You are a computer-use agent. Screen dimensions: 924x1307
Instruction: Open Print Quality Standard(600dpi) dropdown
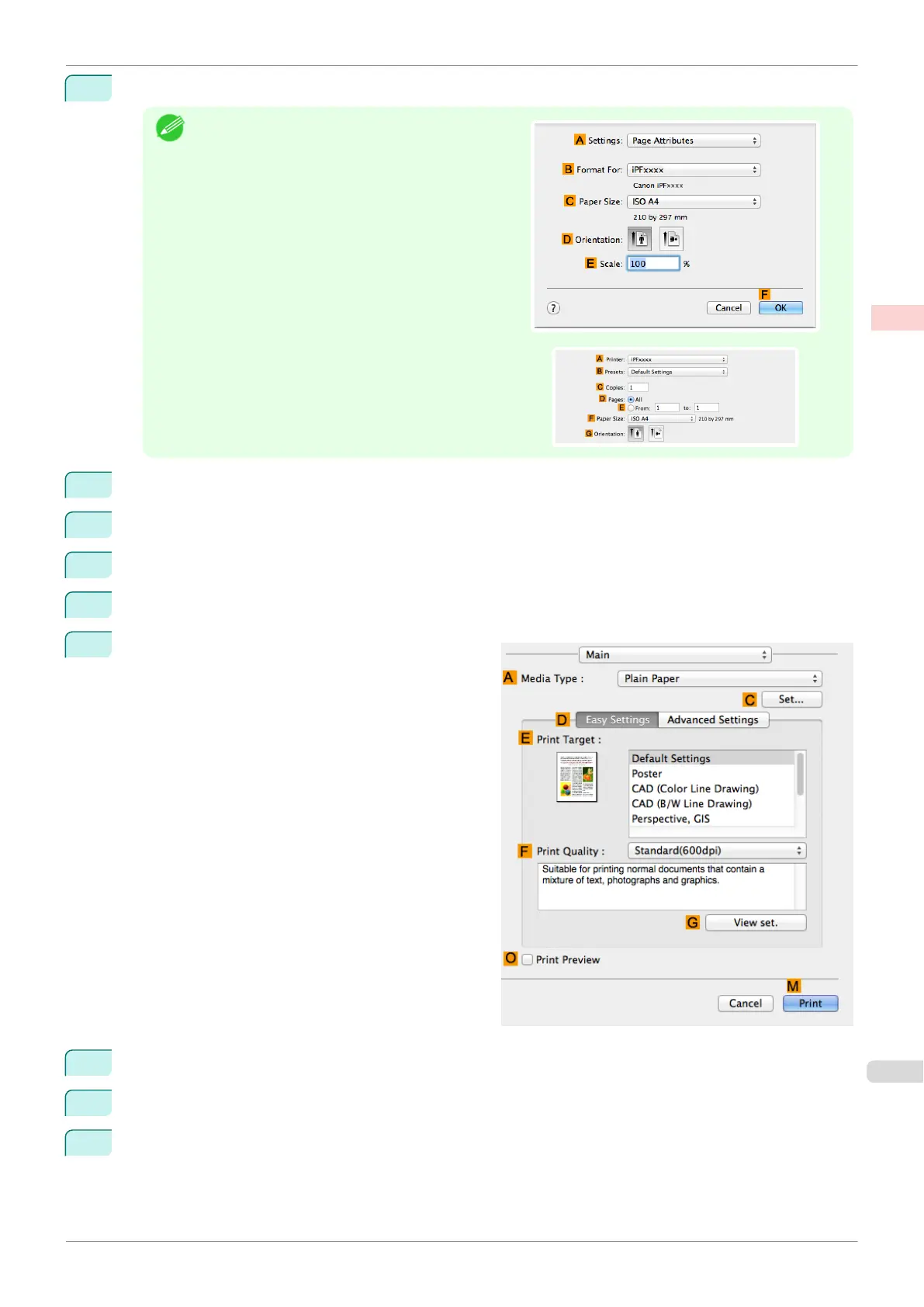(x=717, y=851)
